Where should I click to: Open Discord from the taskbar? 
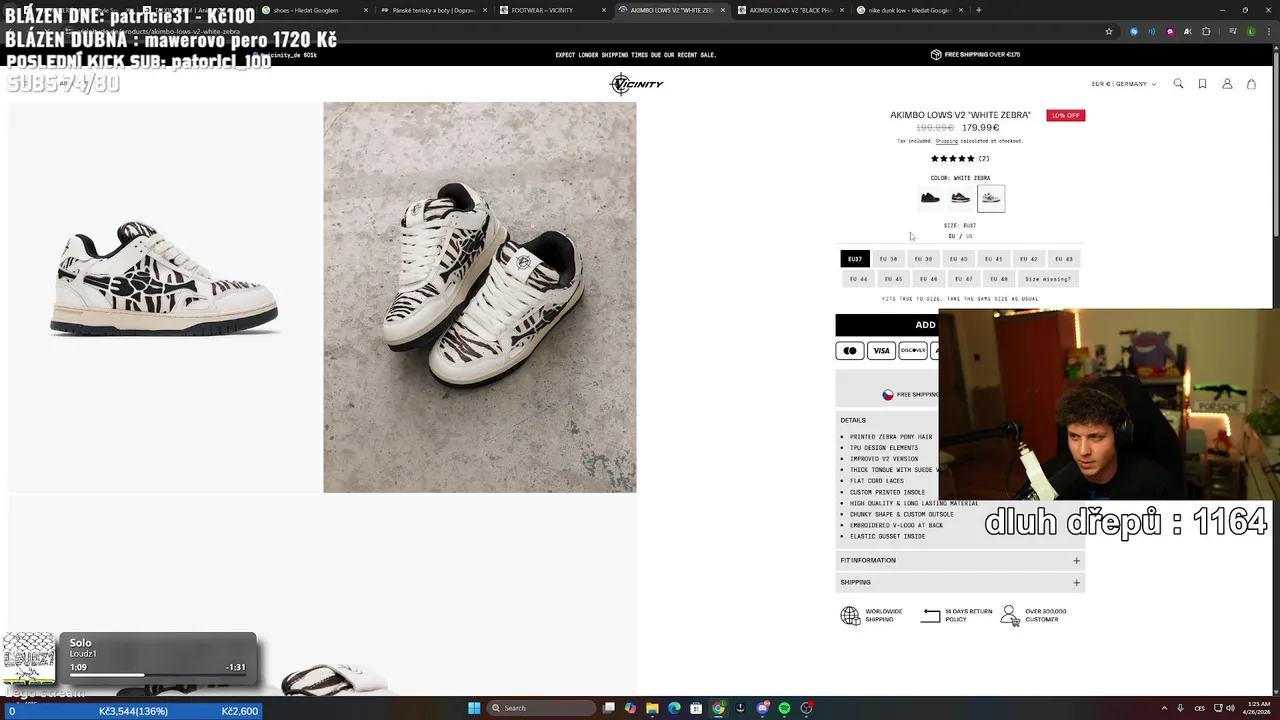point(762,708)
